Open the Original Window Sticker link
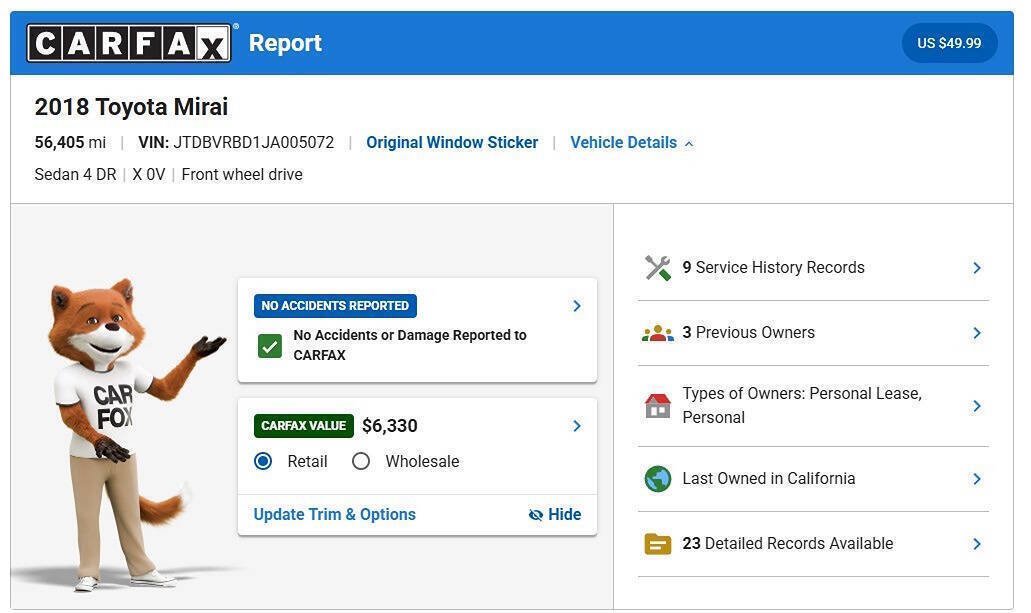 tap(452, 143)
